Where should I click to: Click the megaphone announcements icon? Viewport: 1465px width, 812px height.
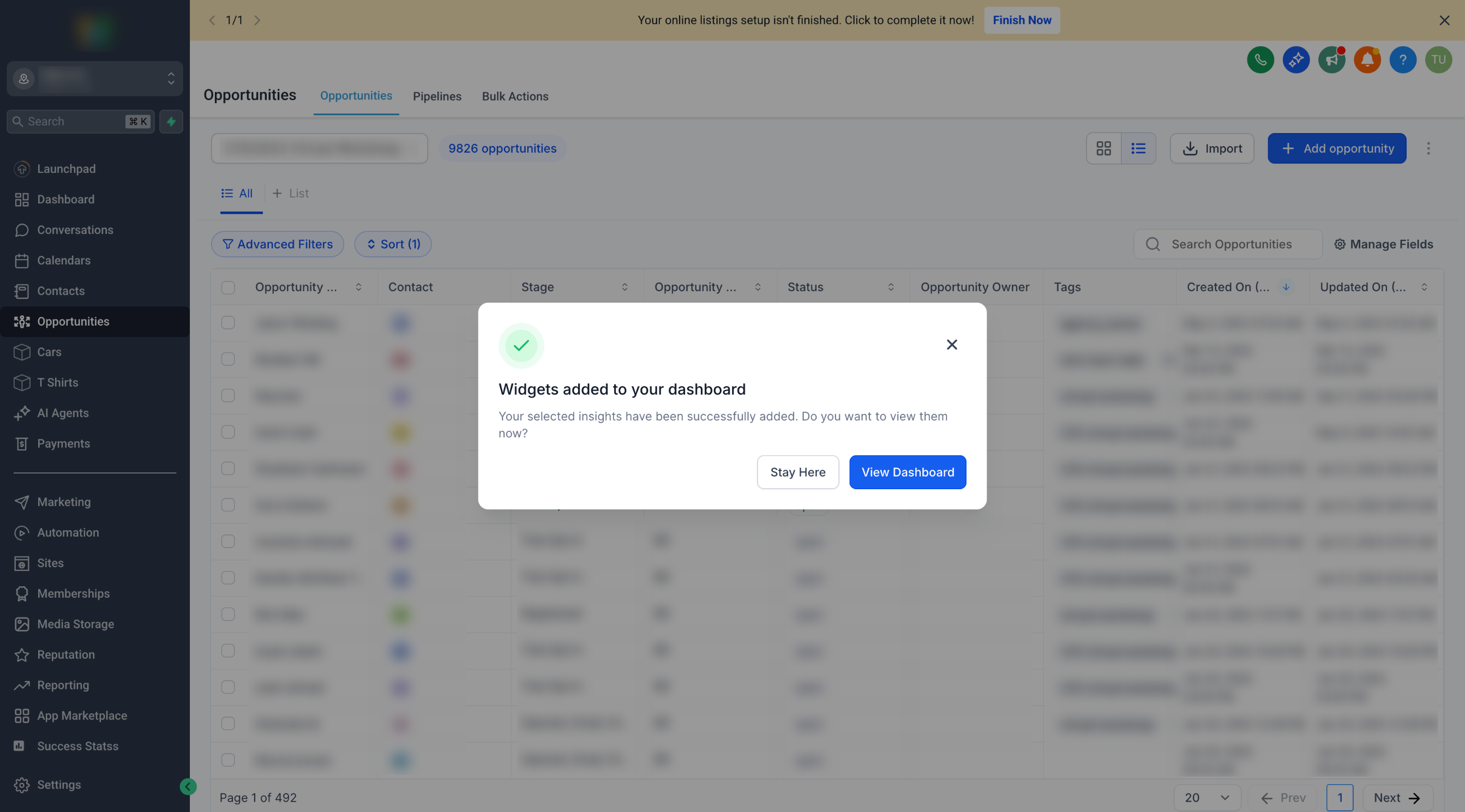pos(1331,59)
